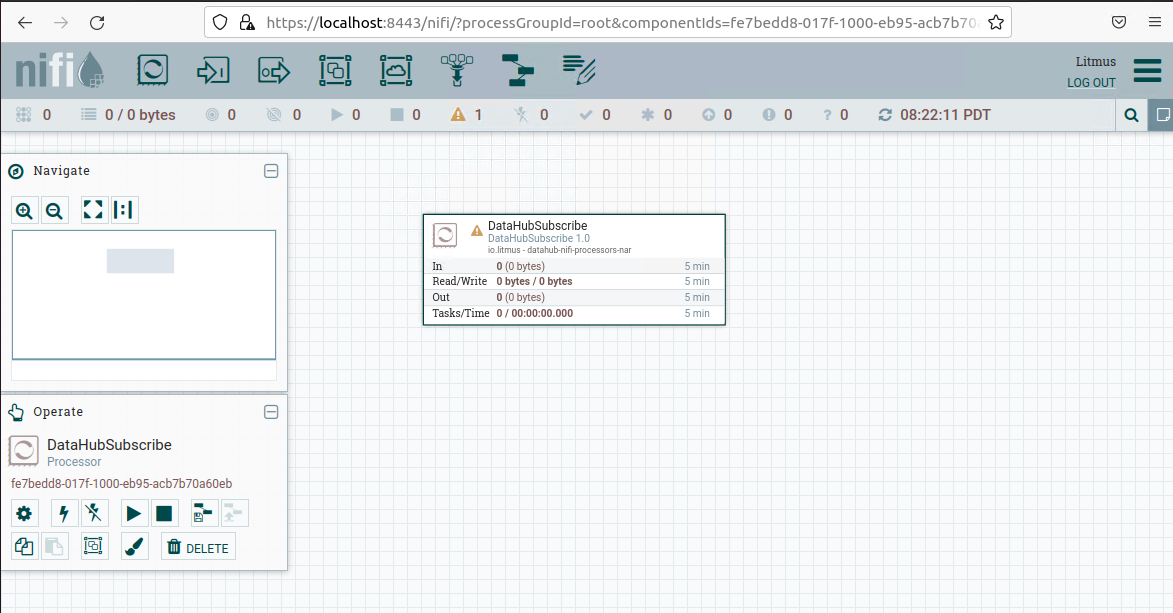
Task: Set zoom to actual size in the Navigate panel
Action: (x=124, y=210)
